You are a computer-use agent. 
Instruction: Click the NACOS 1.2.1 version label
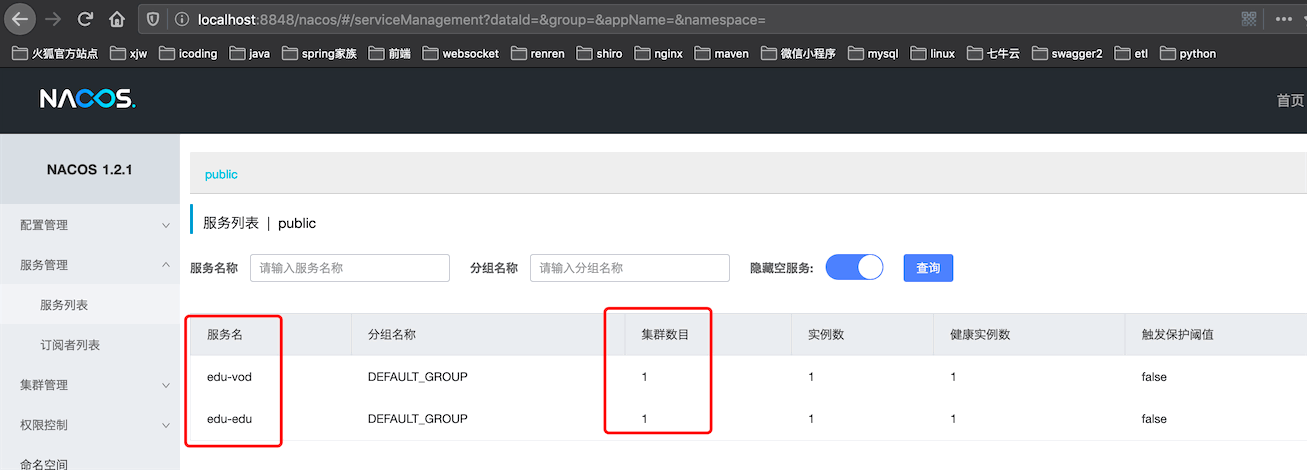click(90, 169)
